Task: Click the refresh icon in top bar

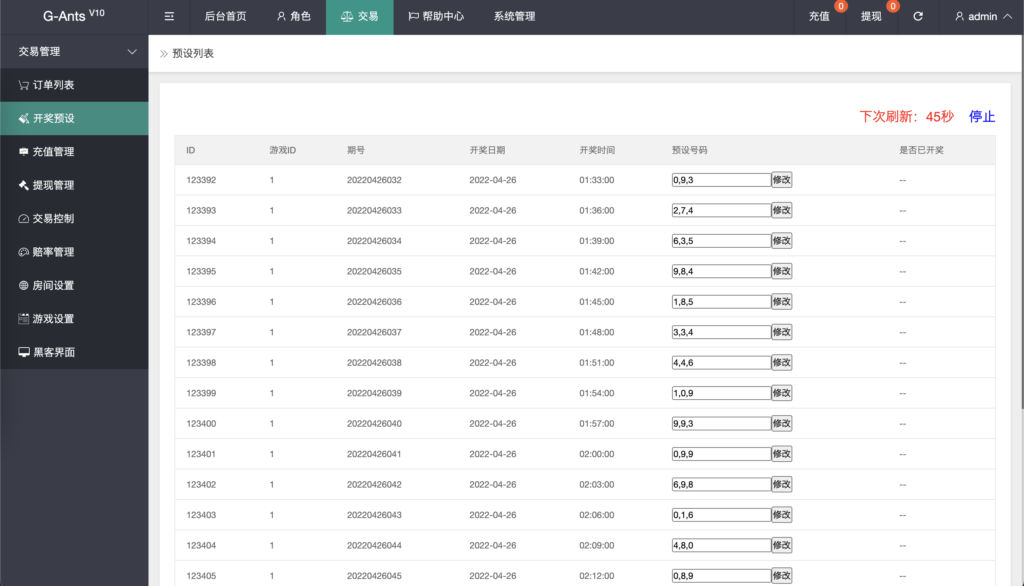Action: [x=918, y=17]
